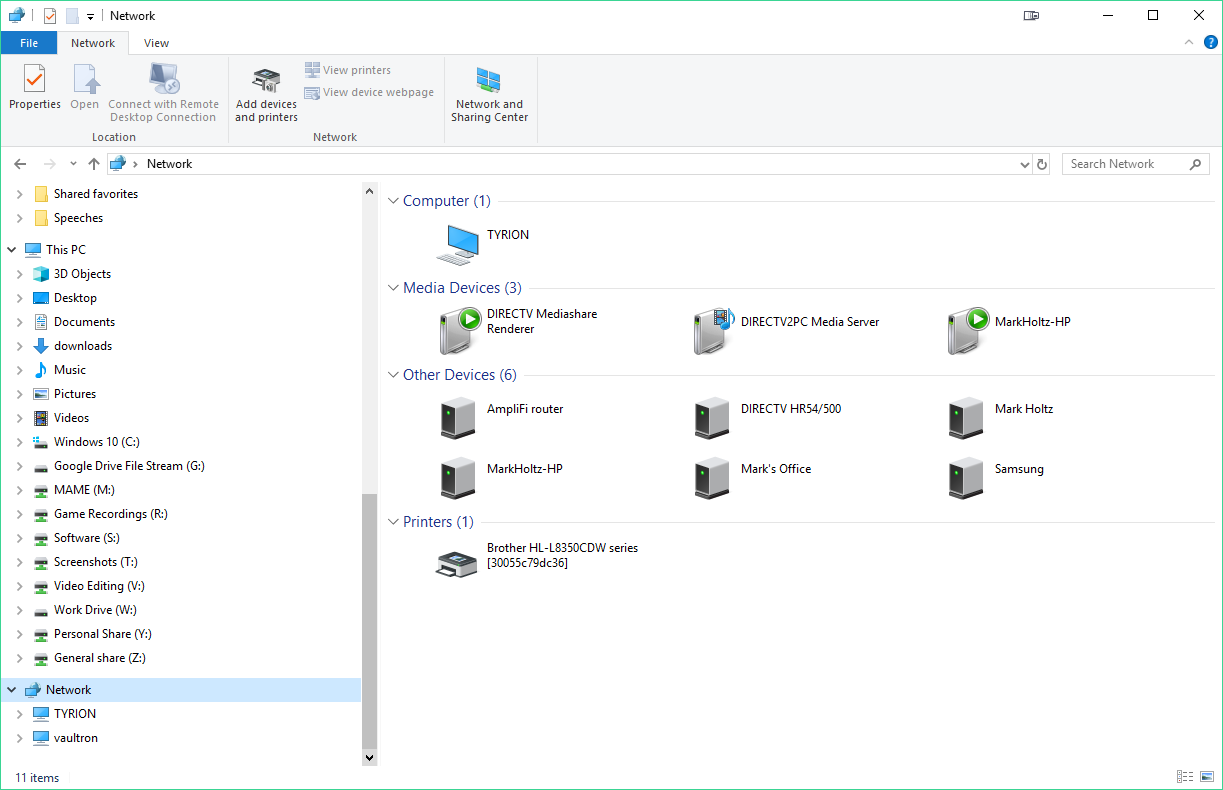The image size is (1223, 790).
Task: Open Video Editing (V:) drive
Action: [99, 586]
